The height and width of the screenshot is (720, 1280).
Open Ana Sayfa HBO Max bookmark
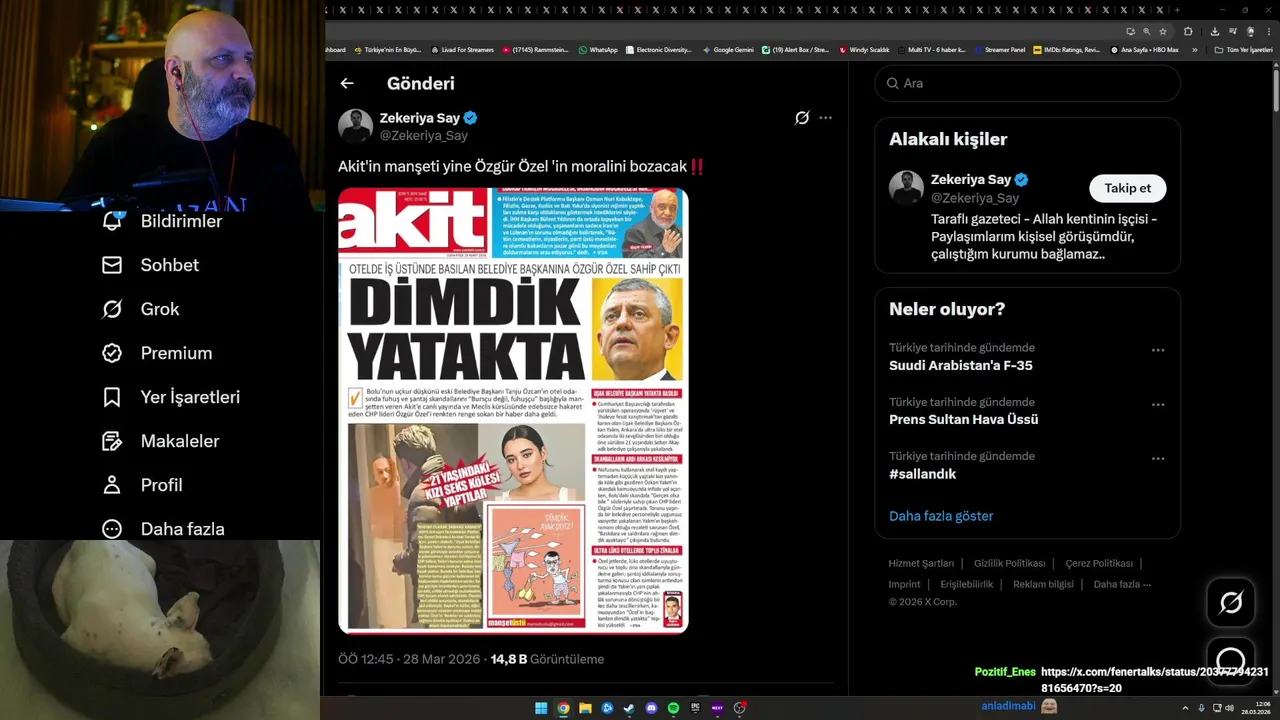click(x=1145, y=50)
